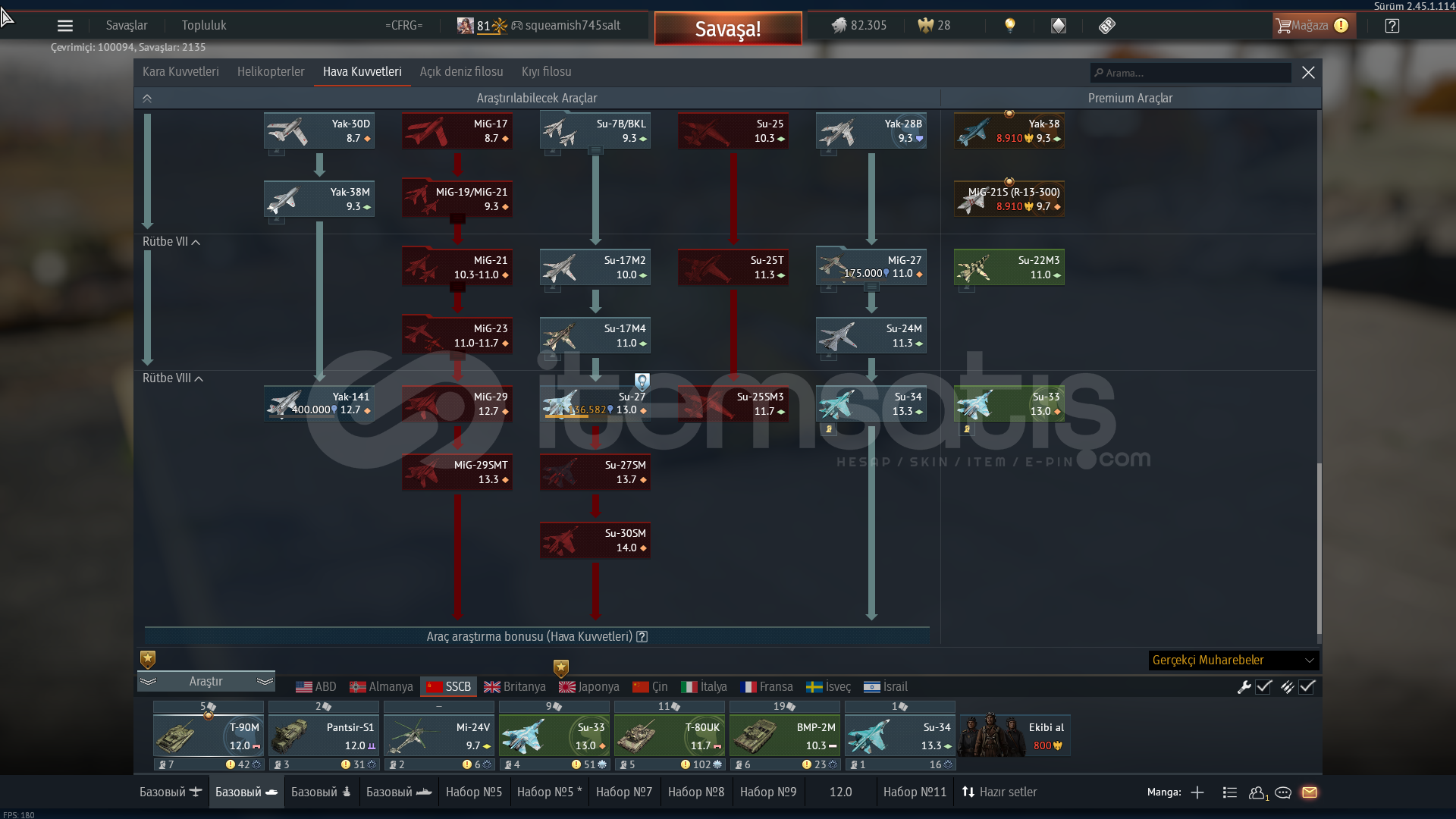Select the Набор №7 preset
1456x819 pixels.
[624, 792]
